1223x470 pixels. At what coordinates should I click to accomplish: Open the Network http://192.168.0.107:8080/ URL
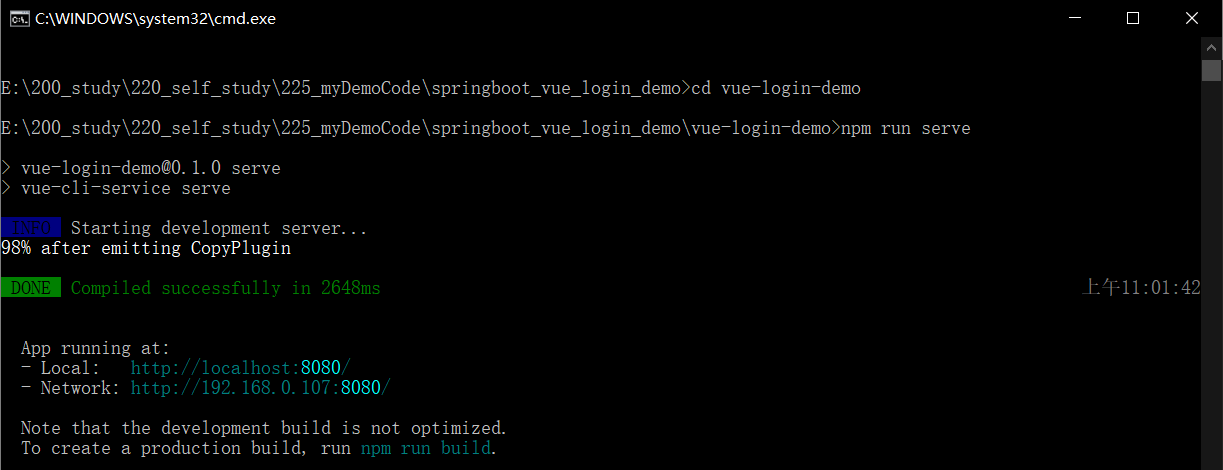pos(260,388)
